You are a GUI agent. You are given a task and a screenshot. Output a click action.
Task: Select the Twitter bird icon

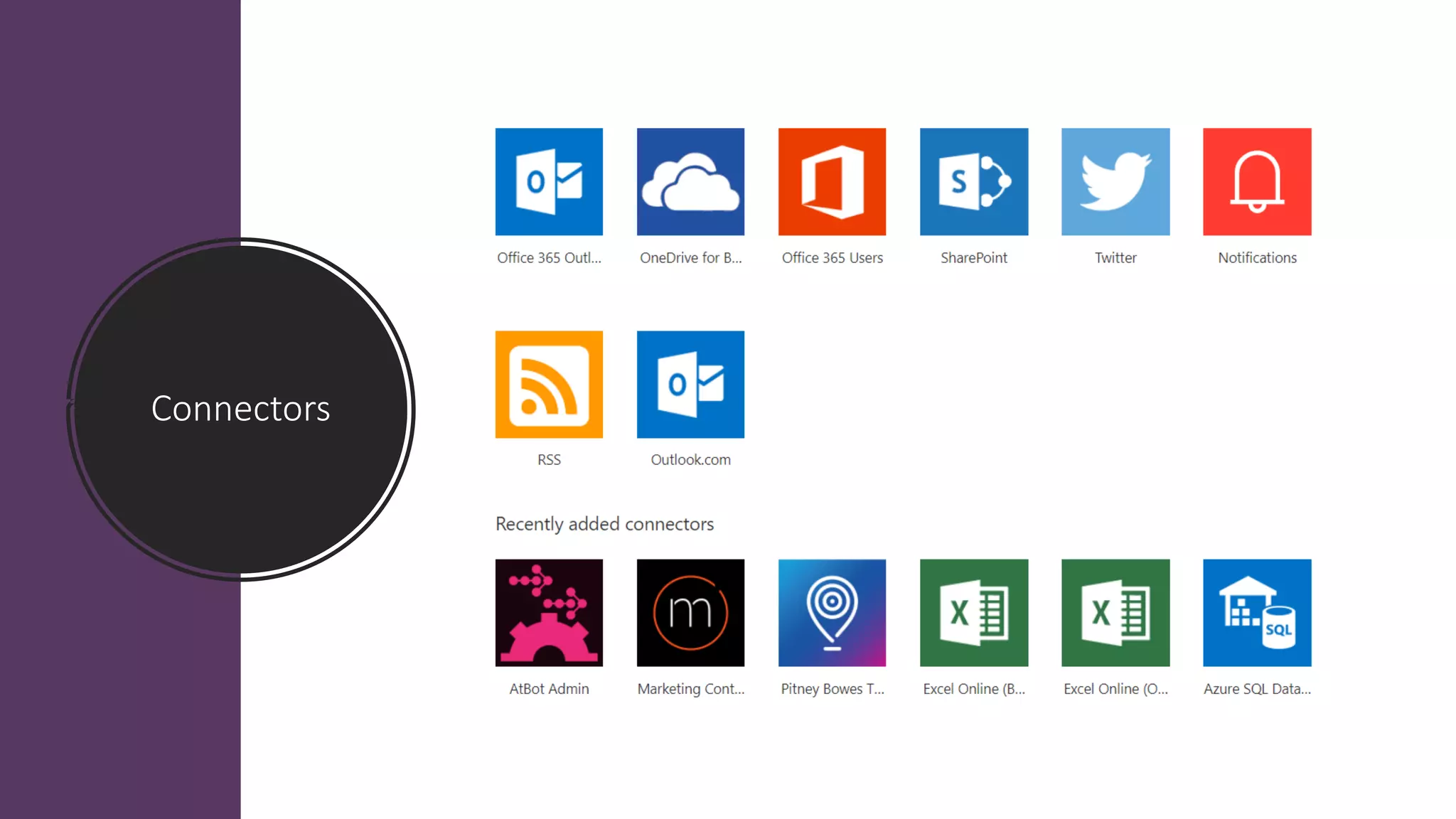1115,181
